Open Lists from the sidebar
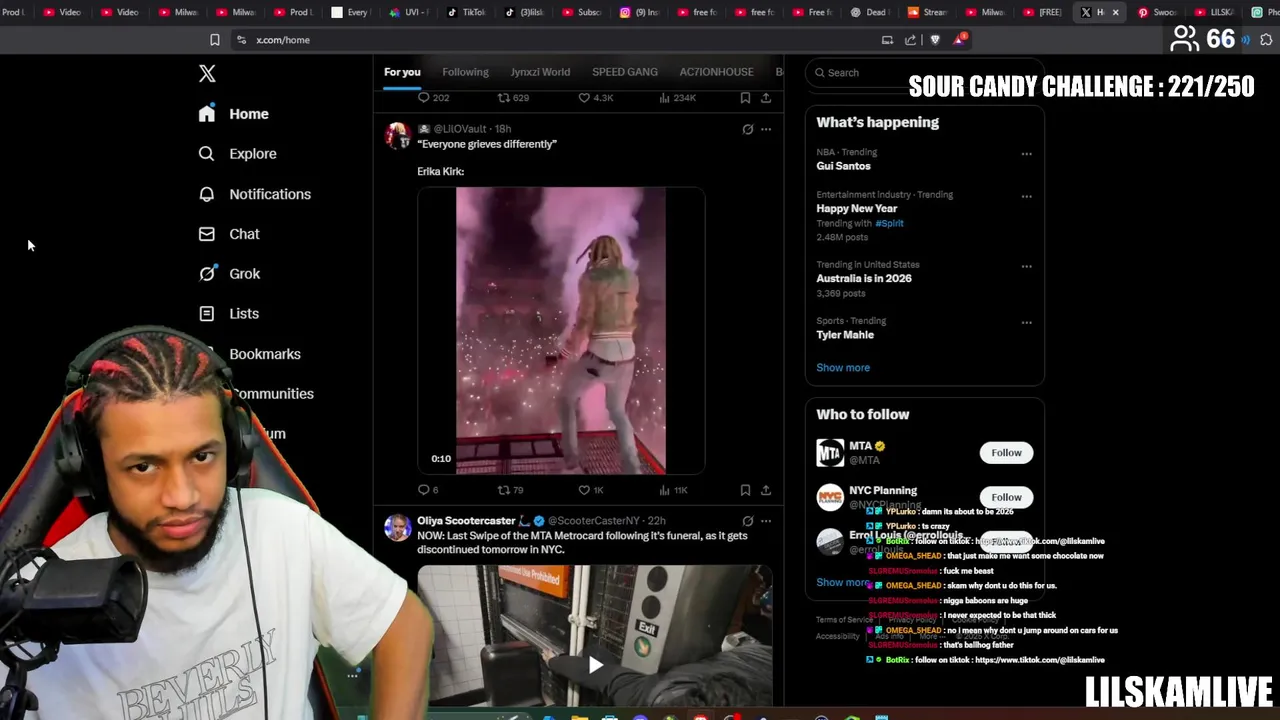The image size is (1280, 720). pyautogui.click(x=229, y=314)
